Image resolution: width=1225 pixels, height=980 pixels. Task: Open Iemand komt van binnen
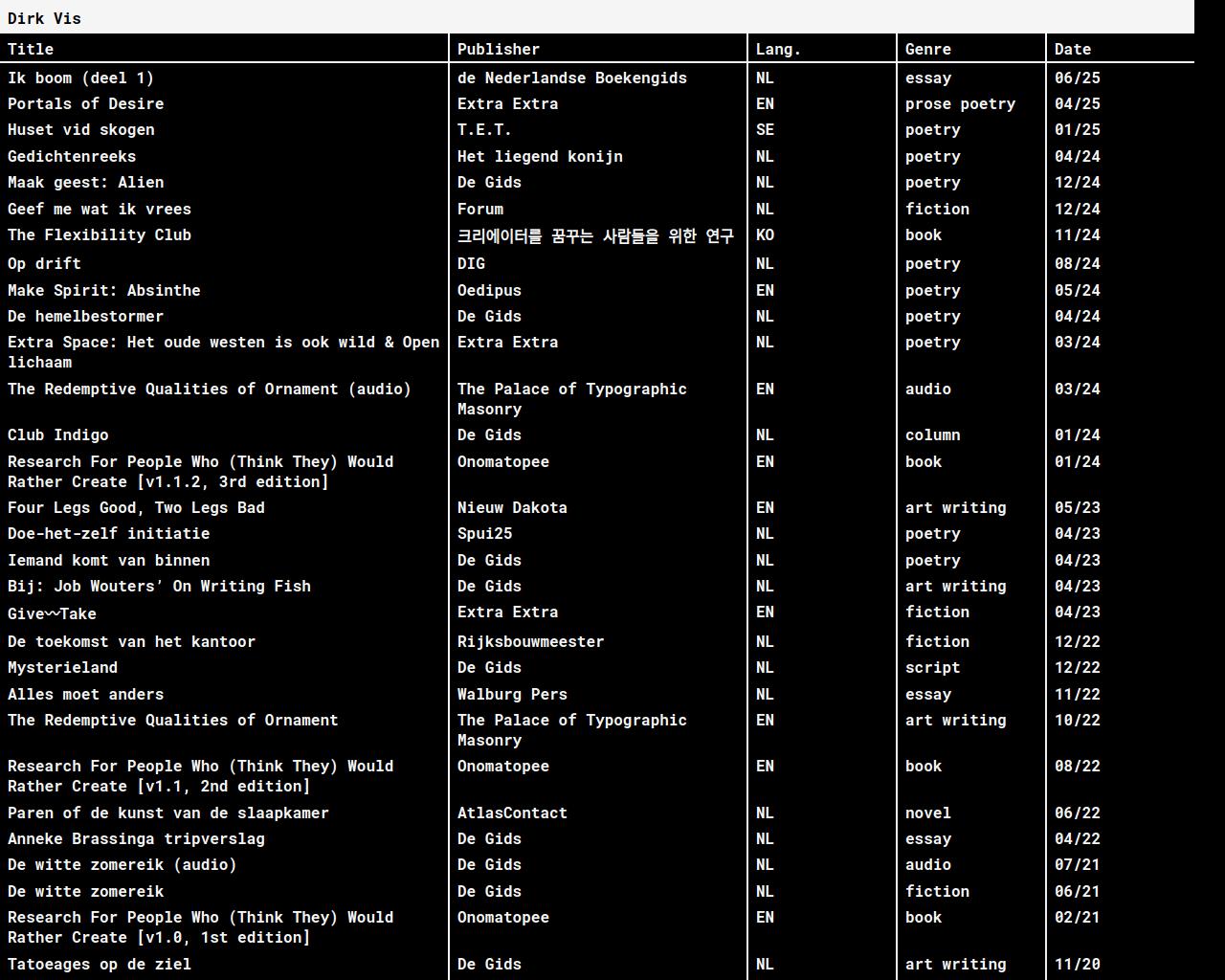(x=108, y=560)
